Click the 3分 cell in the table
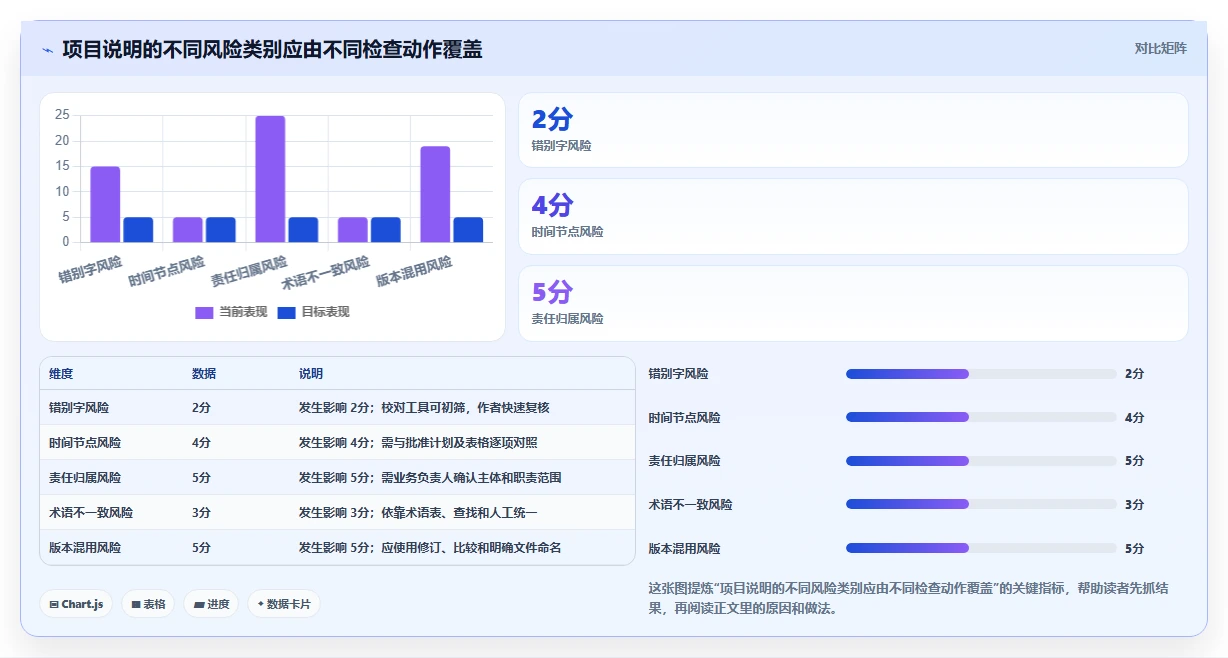Screen dimensions: 1228x658 (x=201, y=512)
